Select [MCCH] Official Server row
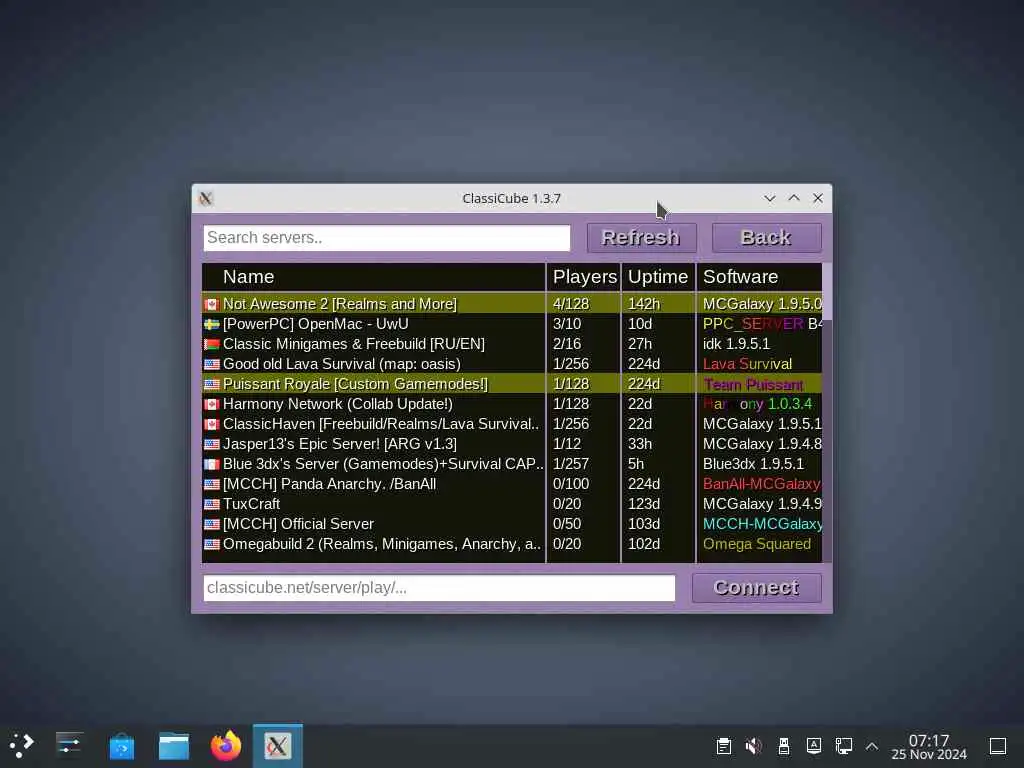1024x768 pixels. (512, 524)
